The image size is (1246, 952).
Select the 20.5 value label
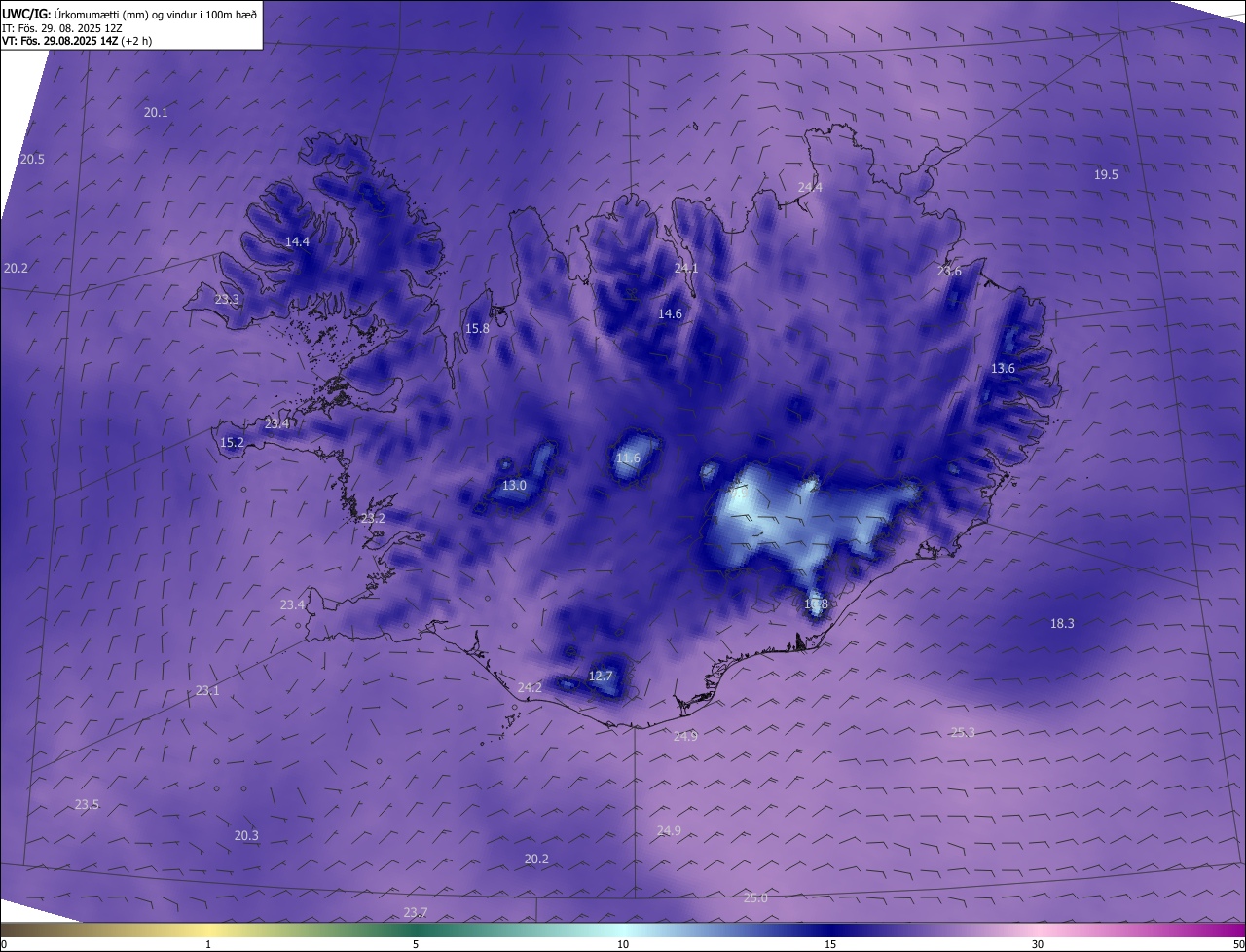click(x=32, y=159)
